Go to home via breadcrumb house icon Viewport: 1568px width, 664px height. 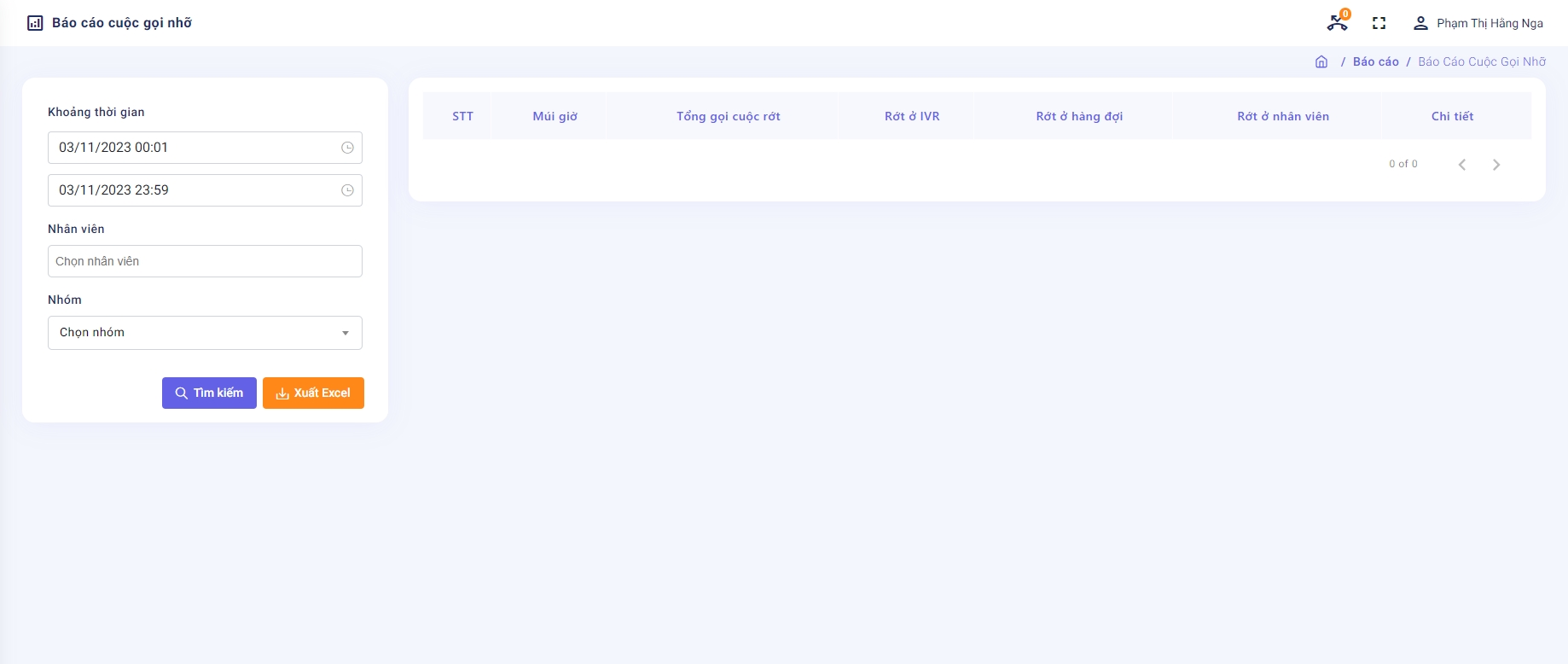pos(1321,61)
